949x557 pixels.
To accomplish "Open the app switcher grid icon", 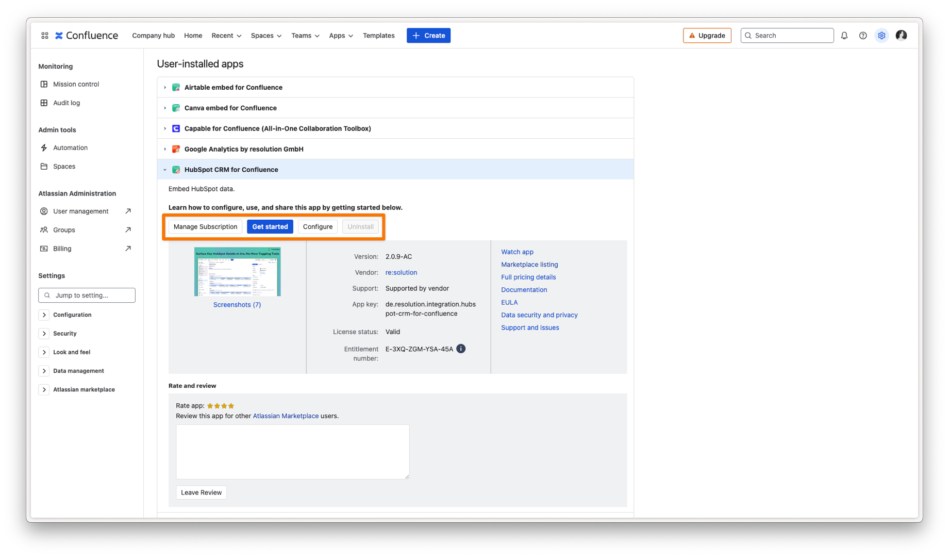I will pyautogui.click(x=45, y=36).
